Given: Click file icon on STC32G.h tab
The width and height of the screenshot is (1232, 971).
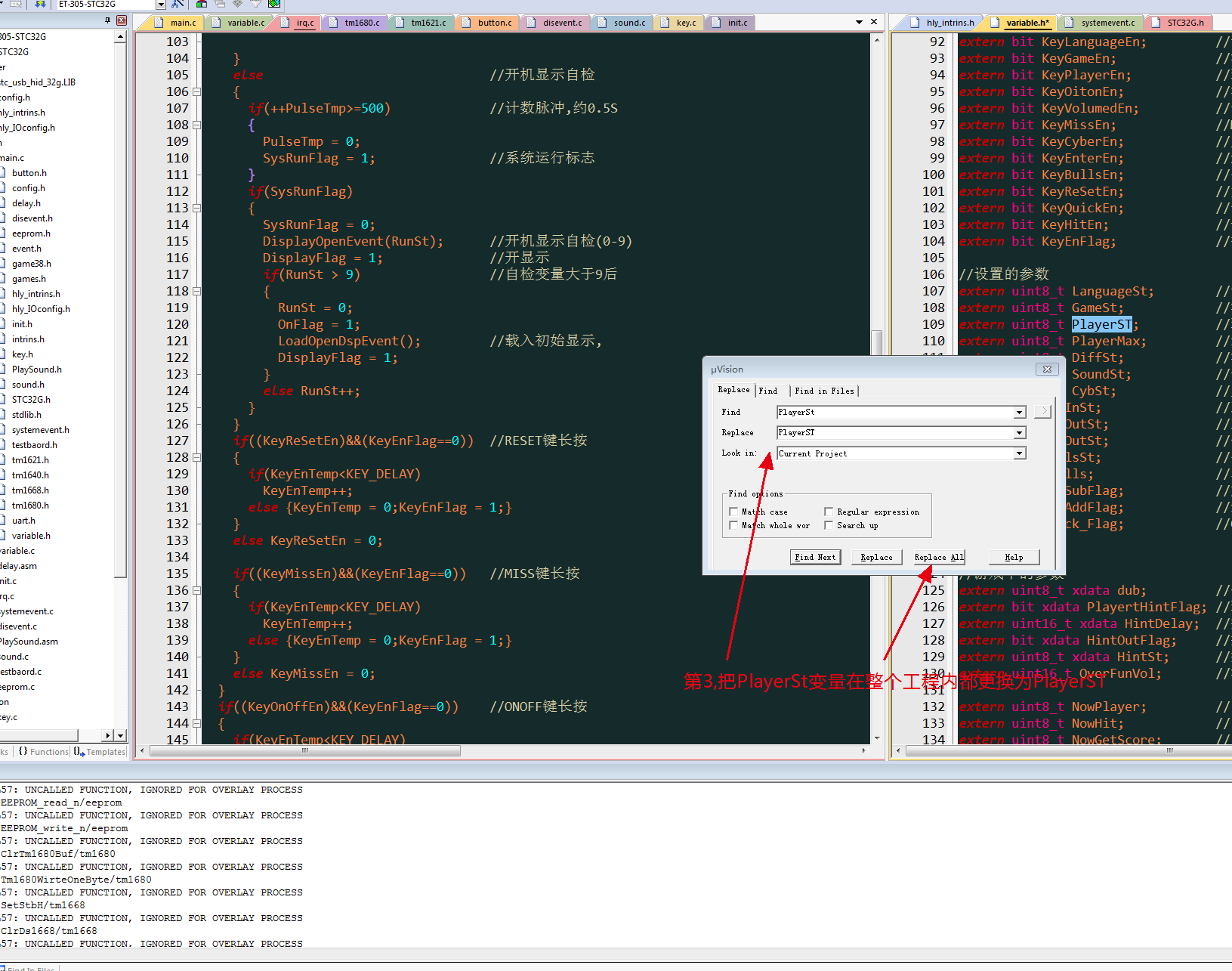Looking at the screenshot, I should click(x=1156, y=23).
